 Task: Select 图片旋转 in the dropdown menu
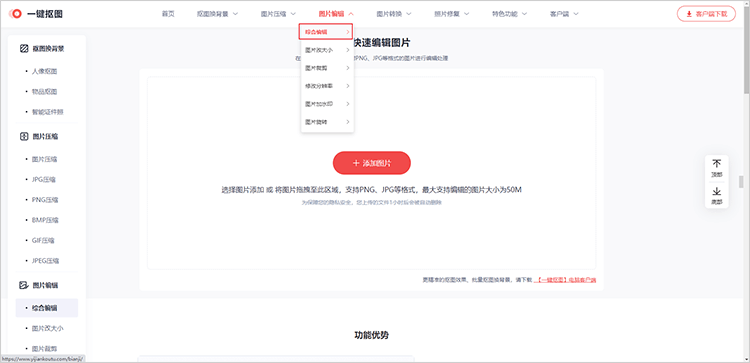328,122
